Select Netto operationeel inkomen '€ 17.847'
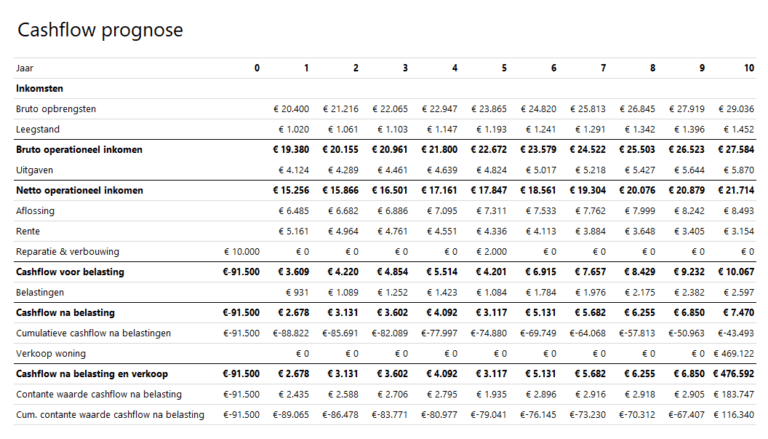The image size is (768, 439). pyautogui.click(x=488, y=191)
